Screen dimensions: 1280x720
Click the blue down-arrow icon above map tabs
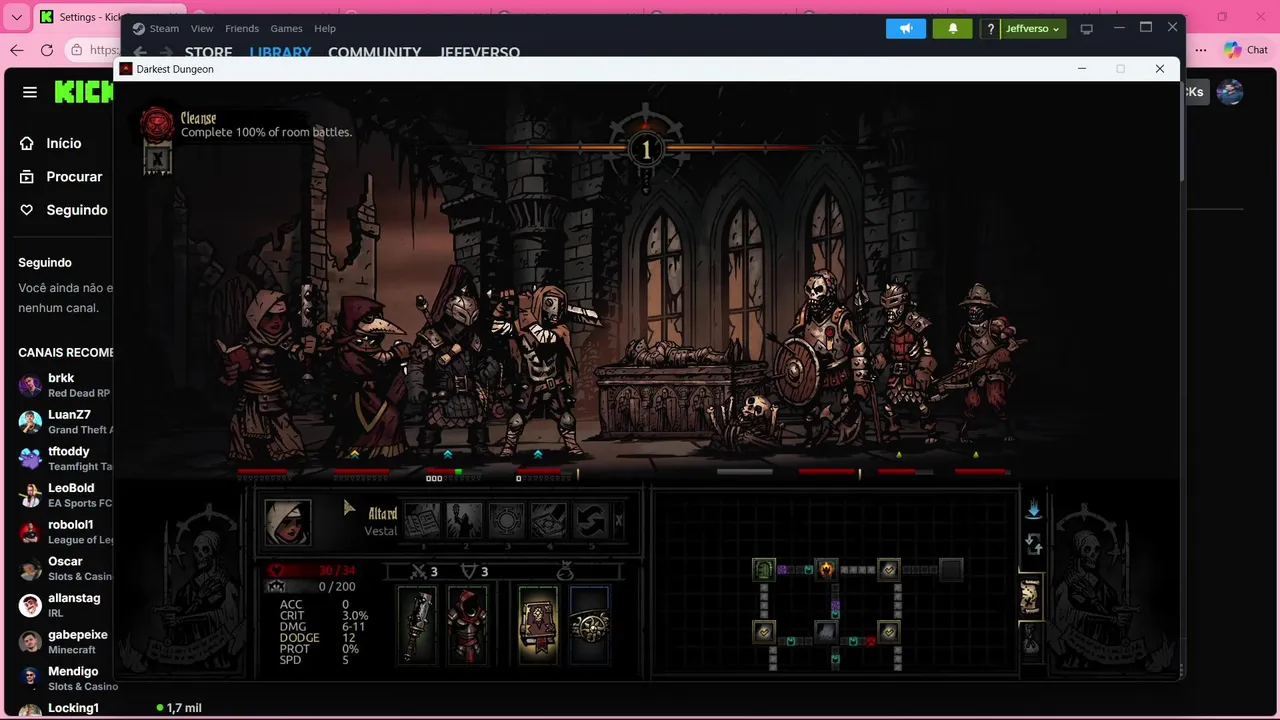pyautogui.click(x=1033, y=510)
